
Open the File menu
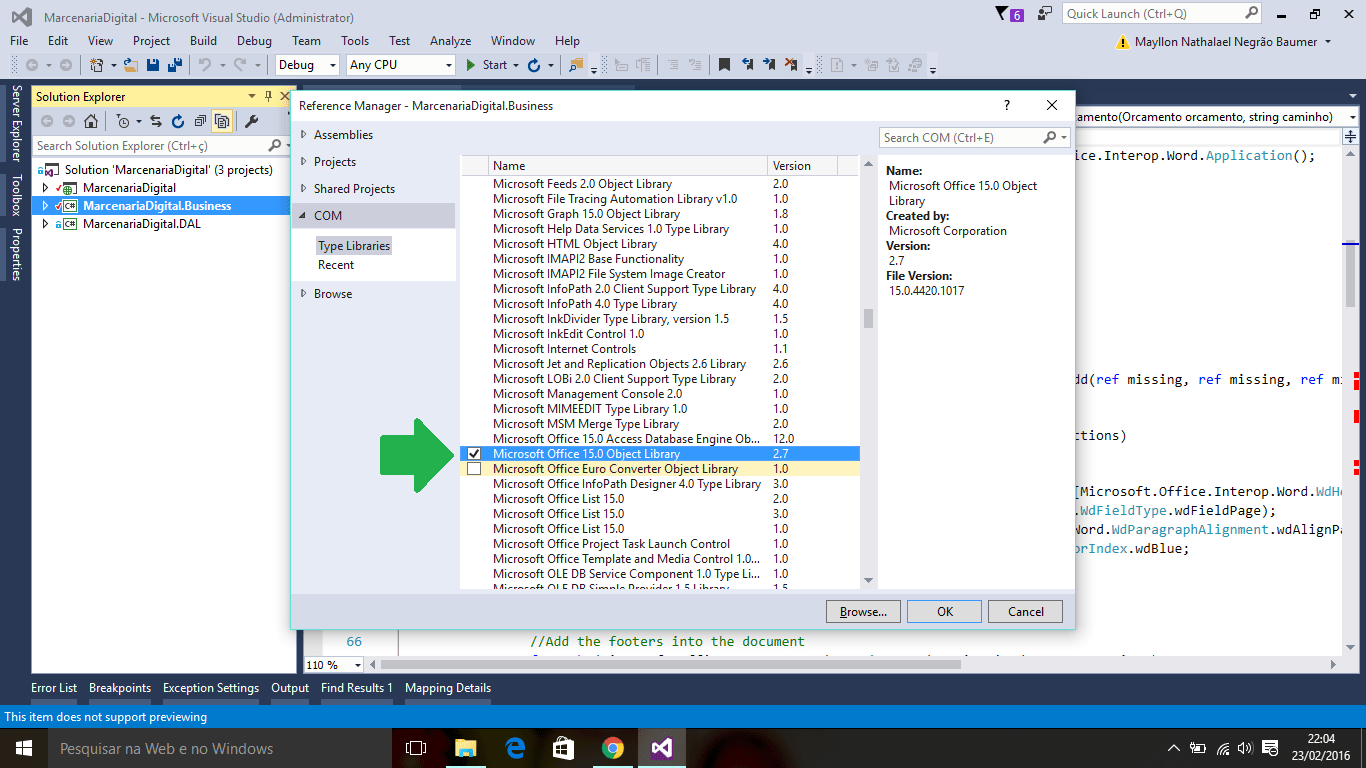pyautogui.click(x=19, y=41)
